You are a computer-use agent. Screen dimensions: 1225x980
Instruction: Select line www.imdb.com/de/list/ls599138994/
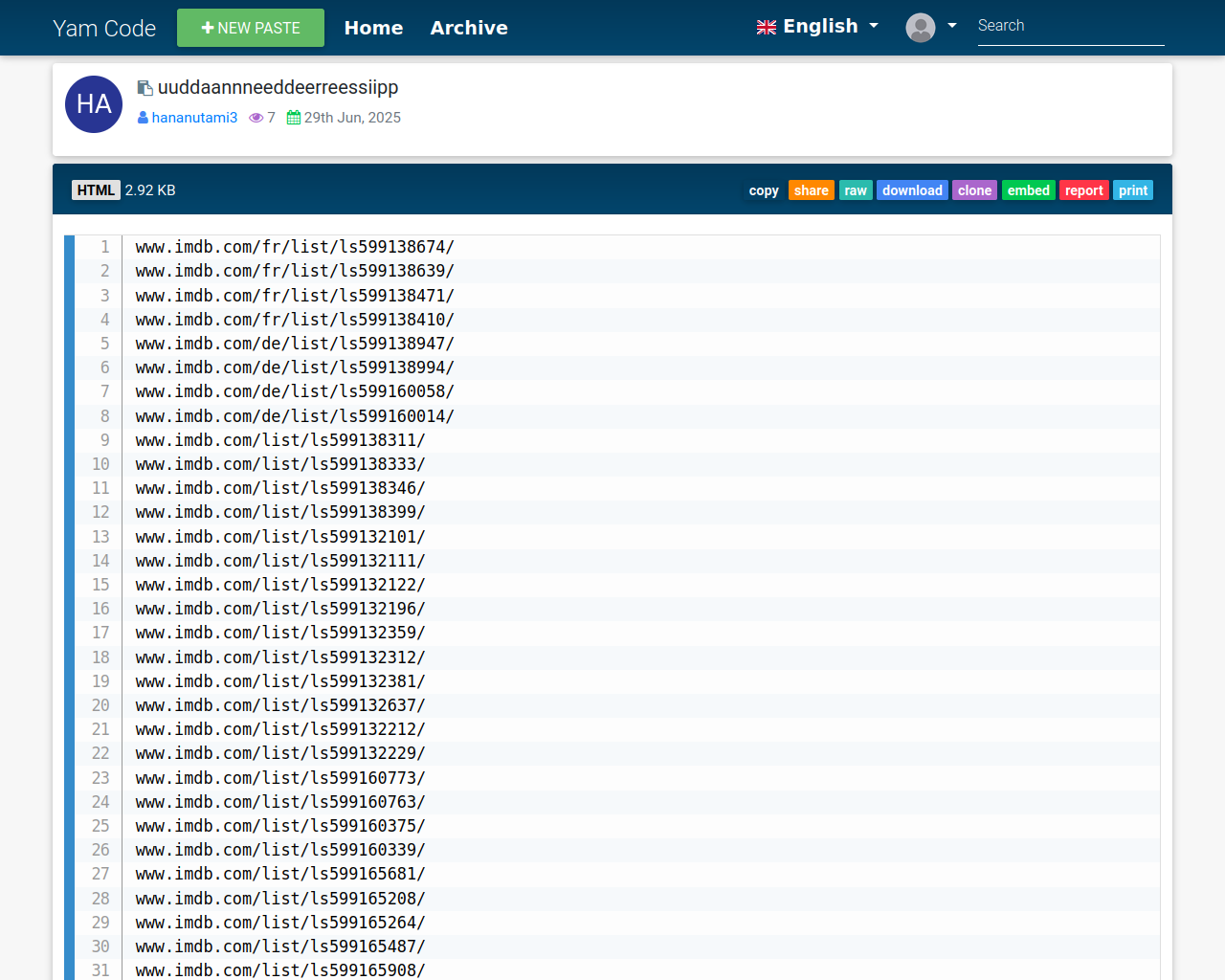click(295, 367)
